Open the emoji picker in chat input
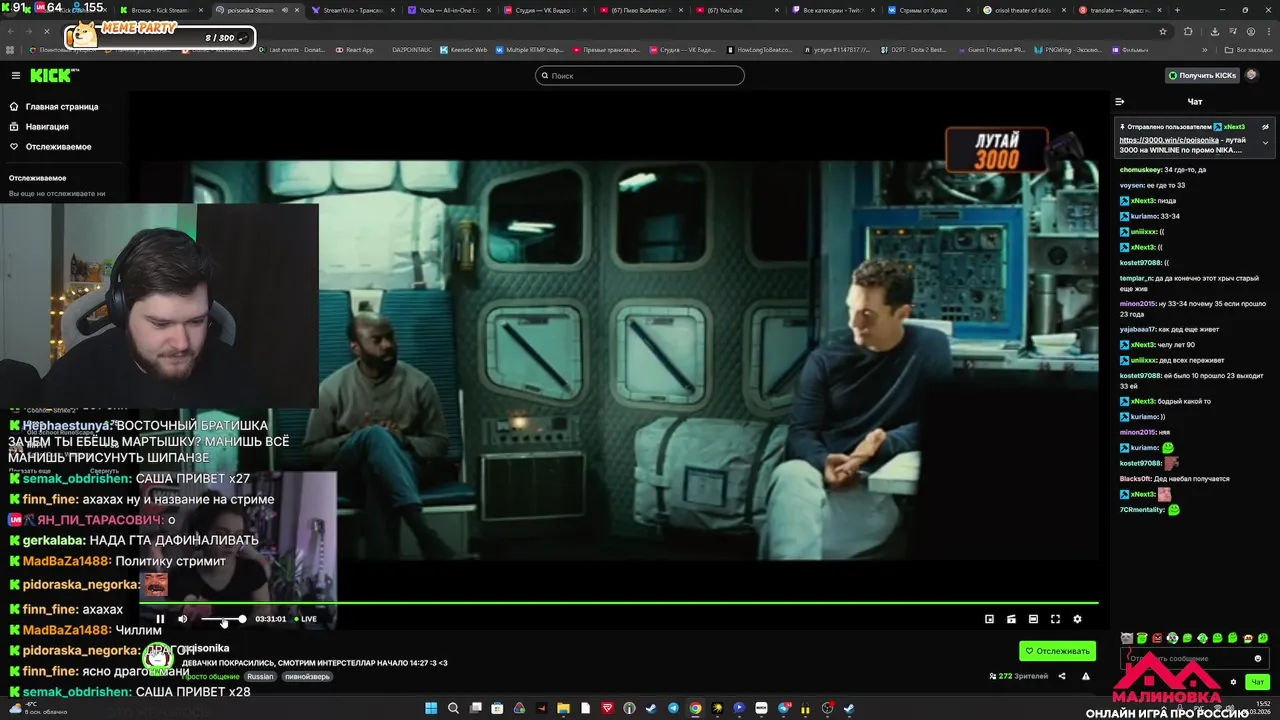The image size is (1280, 720). pos(1258,658)
